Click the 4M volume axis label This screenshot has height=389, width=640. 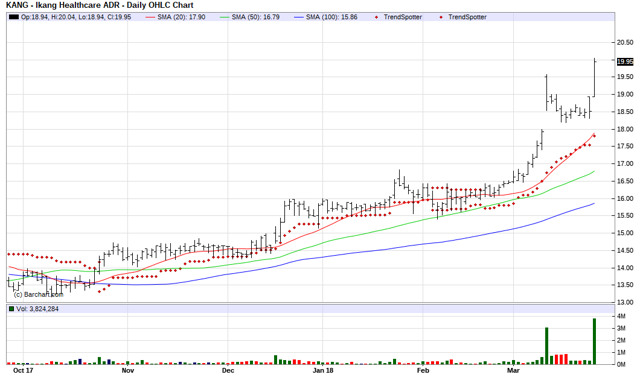(621, 316)
